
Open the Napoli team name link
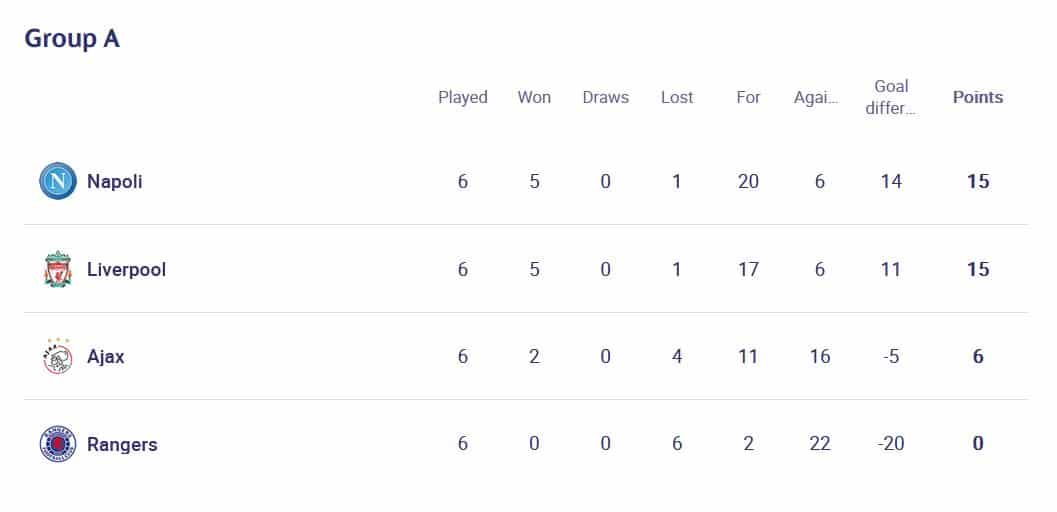115,182
